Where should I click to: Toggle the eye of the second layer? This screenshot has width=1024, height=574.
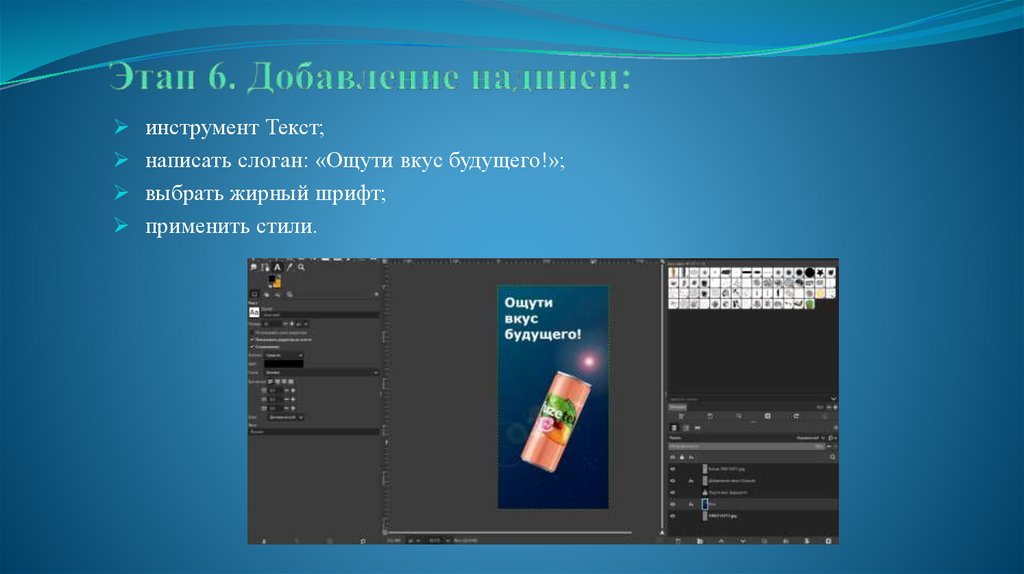[x=673, y=481]
